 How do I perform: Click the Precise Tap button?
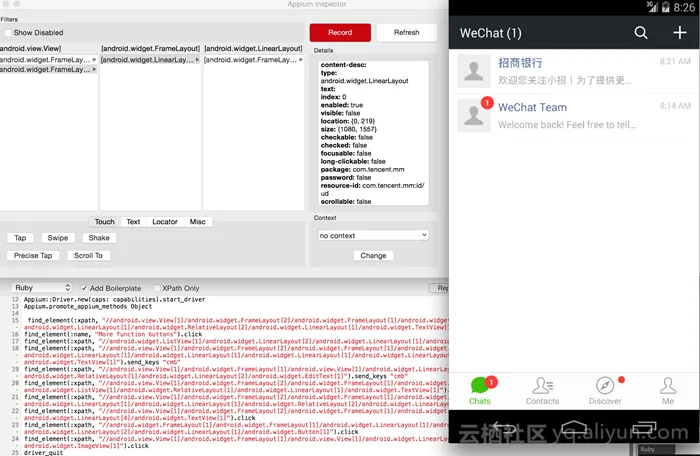[x=33, y=255]
